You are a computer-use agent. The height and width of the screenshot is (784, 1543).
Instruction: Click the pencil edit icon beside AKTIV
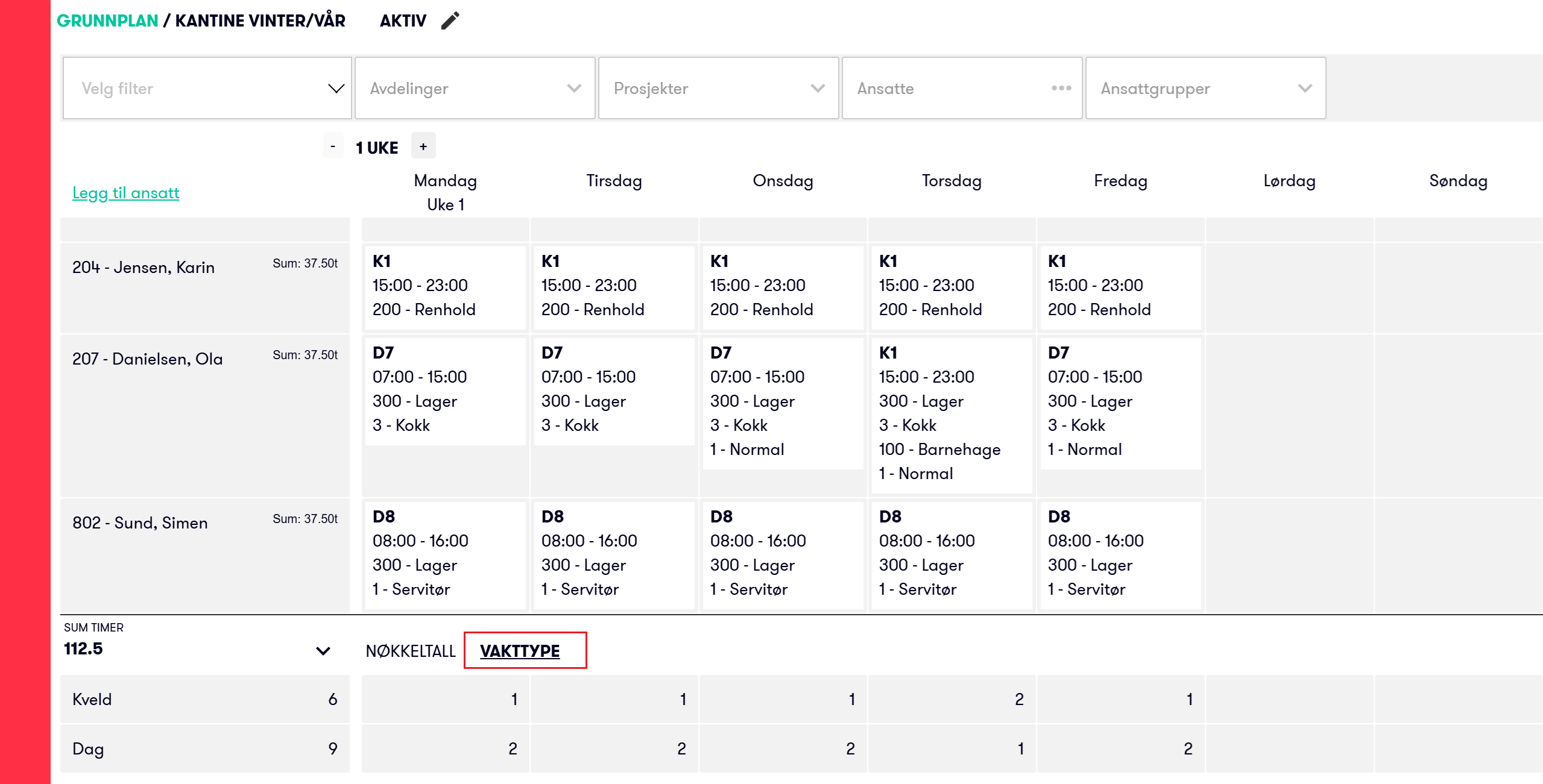(450, 21)
